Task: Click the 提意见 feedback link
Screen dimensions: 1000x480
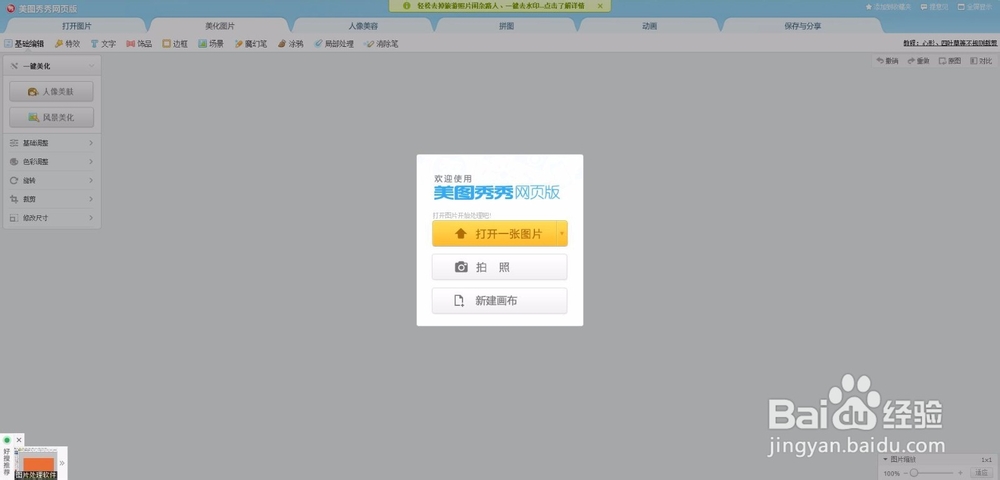Action: coord(934,7)
